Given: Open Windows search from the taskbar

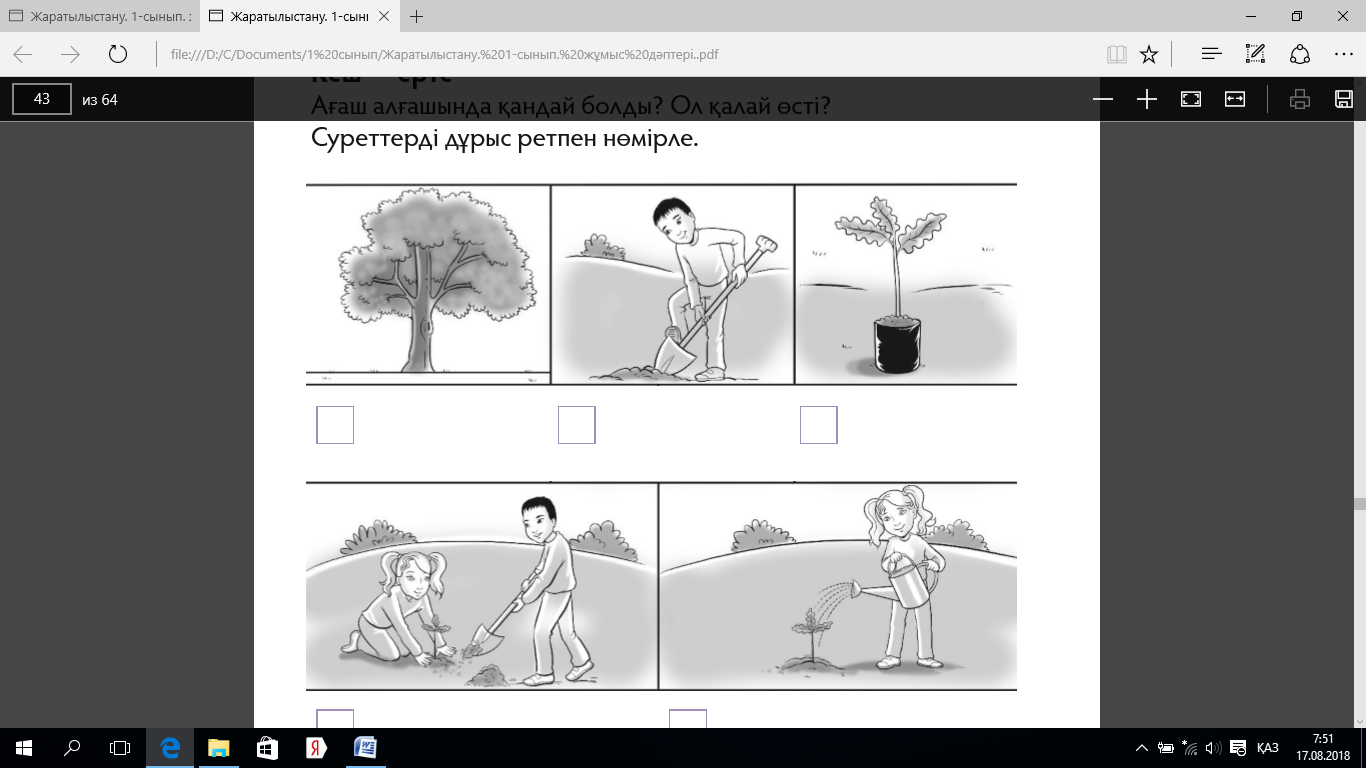Looking at the screenshot, I should coord(72,748).
